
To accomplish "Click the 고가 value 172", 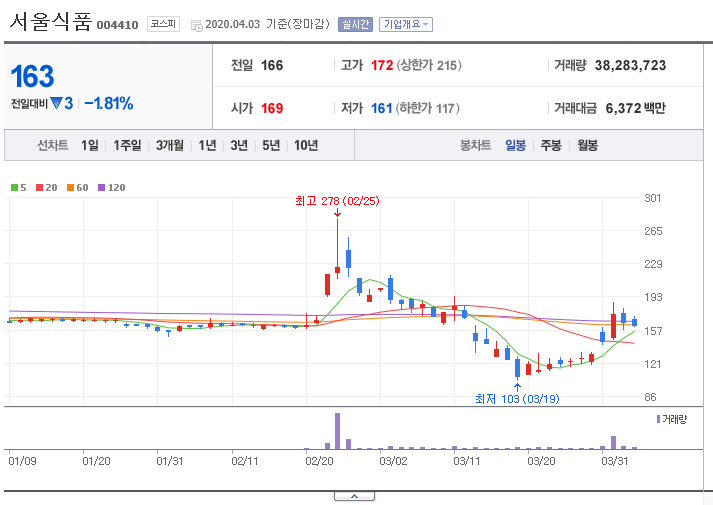I will (x=382, y=65).
